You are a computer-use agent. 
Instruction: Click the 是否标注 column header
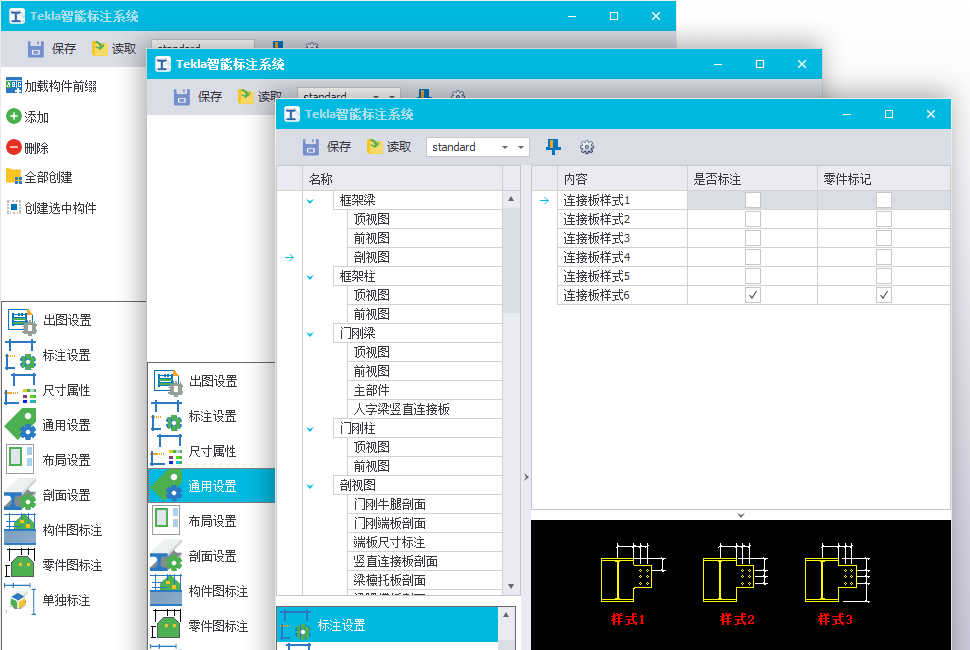click(x=752, y=179)
